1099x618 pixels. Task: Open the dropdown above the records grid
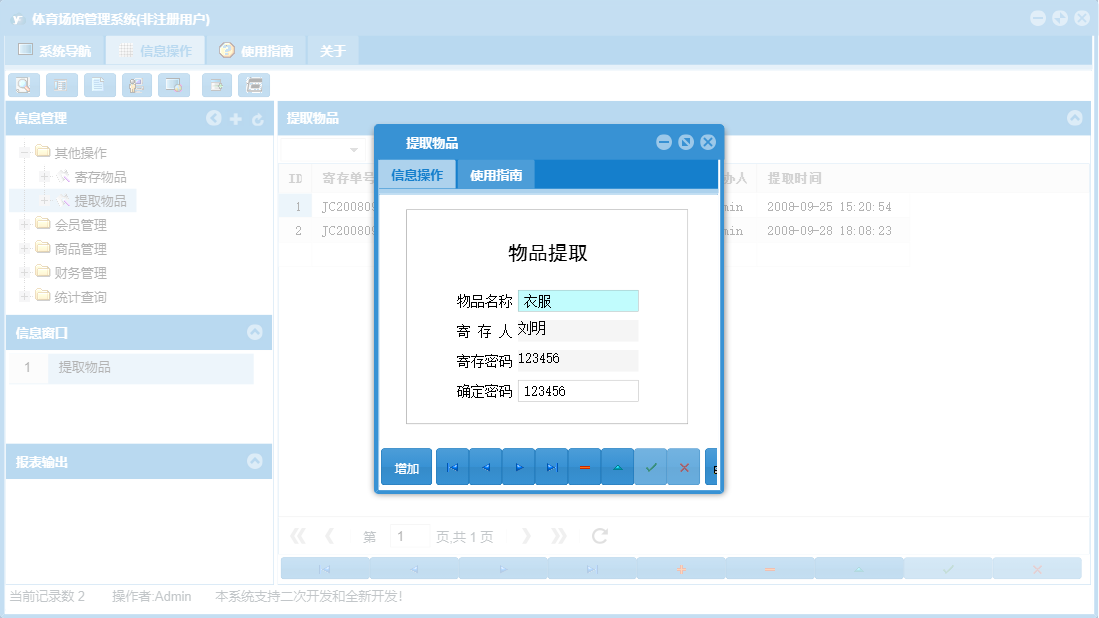(325, 150)
